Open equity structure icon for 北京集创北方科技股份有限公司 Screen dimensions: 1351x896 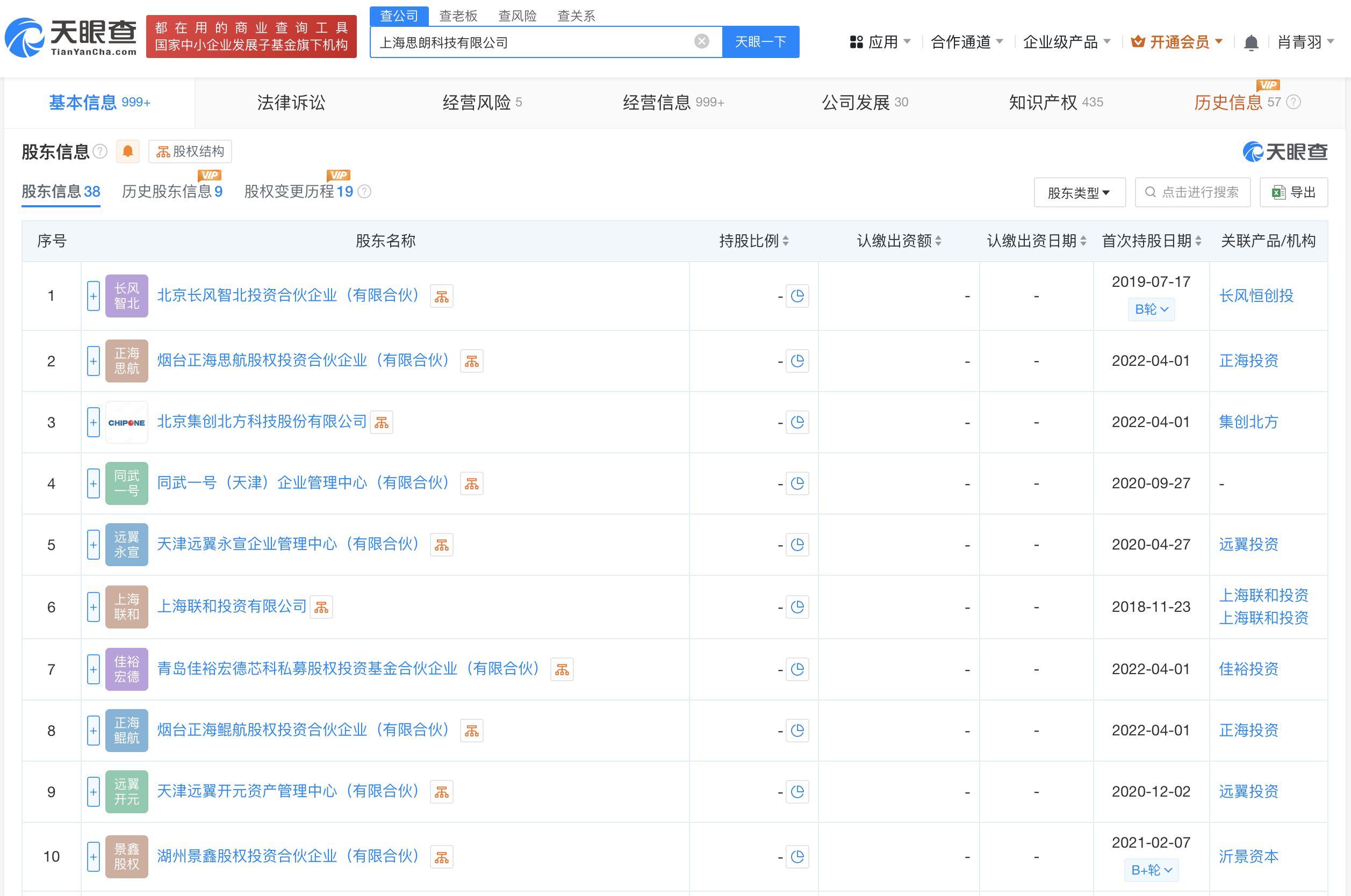381,422
